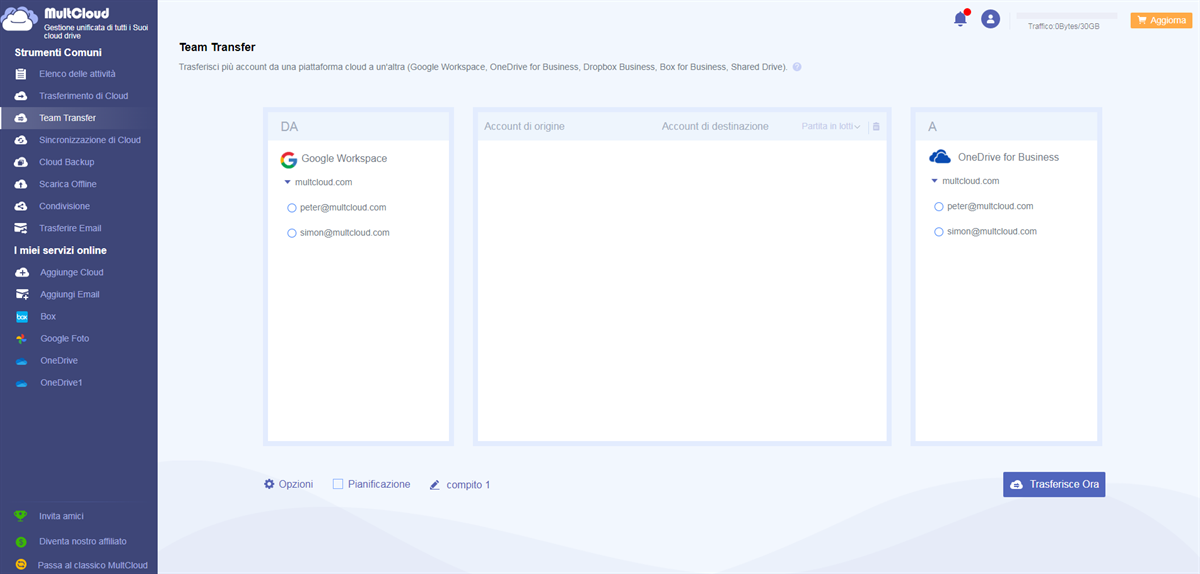Select peter@multcloud.com radio in DA panel

click(292, 208)
